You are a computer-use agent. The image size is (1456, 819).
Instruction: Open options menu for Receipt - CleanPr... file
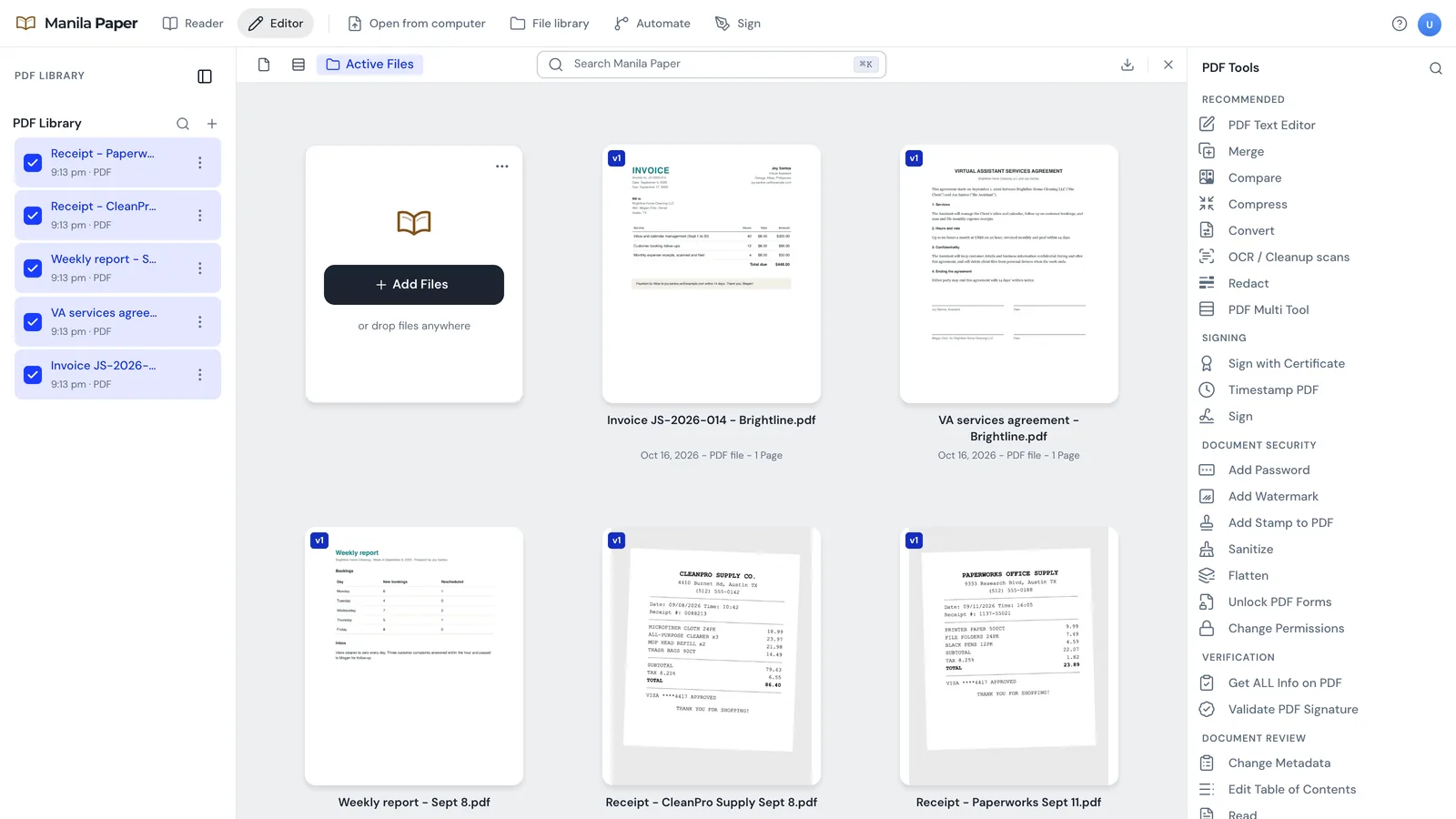pyautogui.click(x=200, y=216)
